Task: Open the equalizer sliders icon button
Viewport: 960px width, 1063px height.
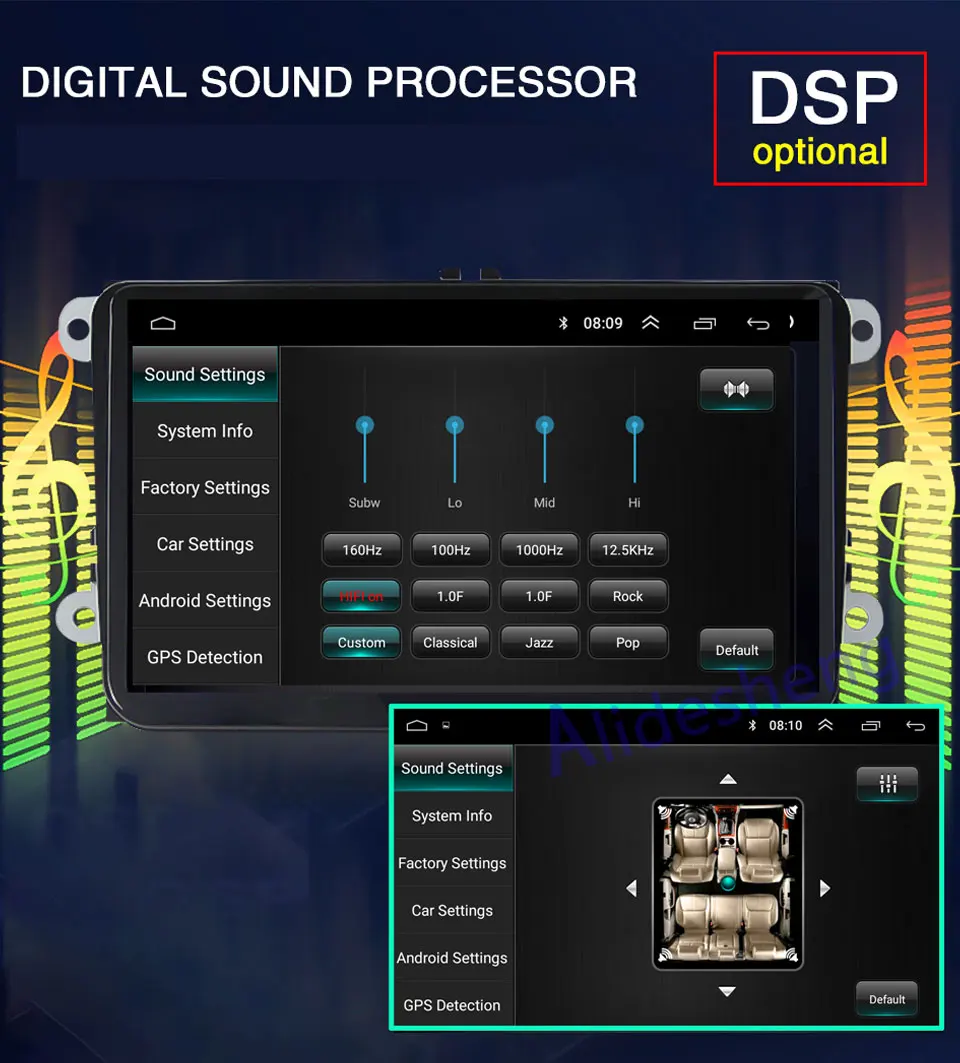Action: 887,784
